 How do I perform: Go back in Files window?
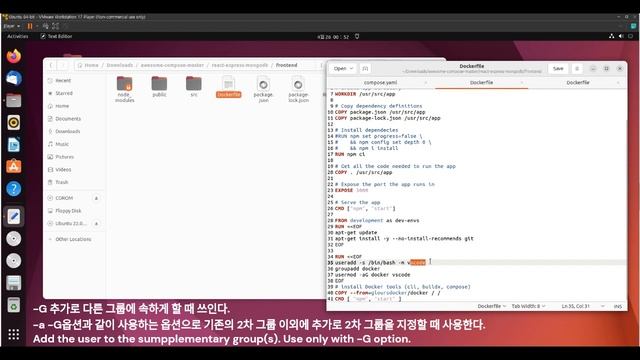click(51, 65)
